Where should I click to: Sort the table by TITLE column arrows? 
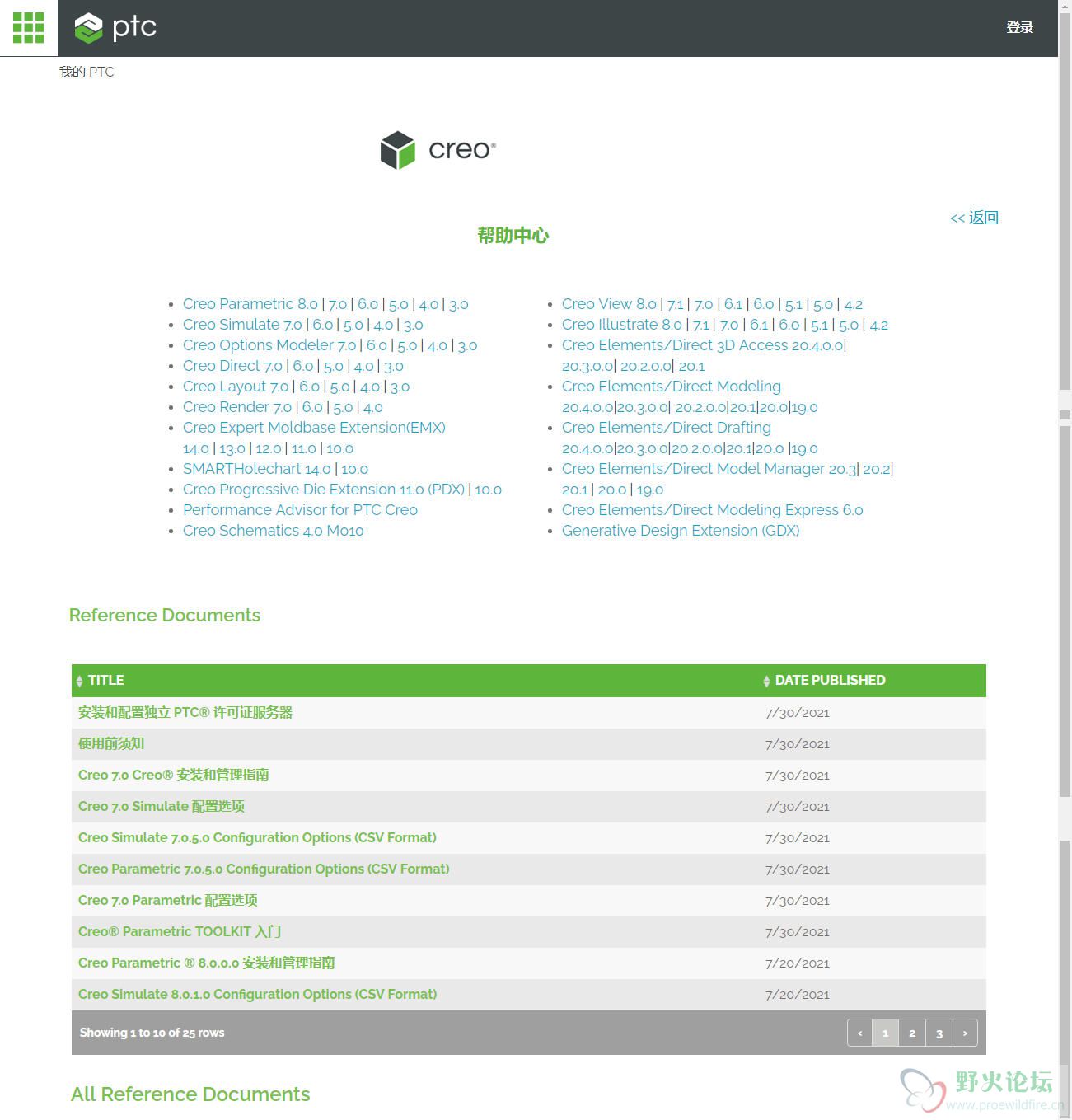(x=79, y=682)
